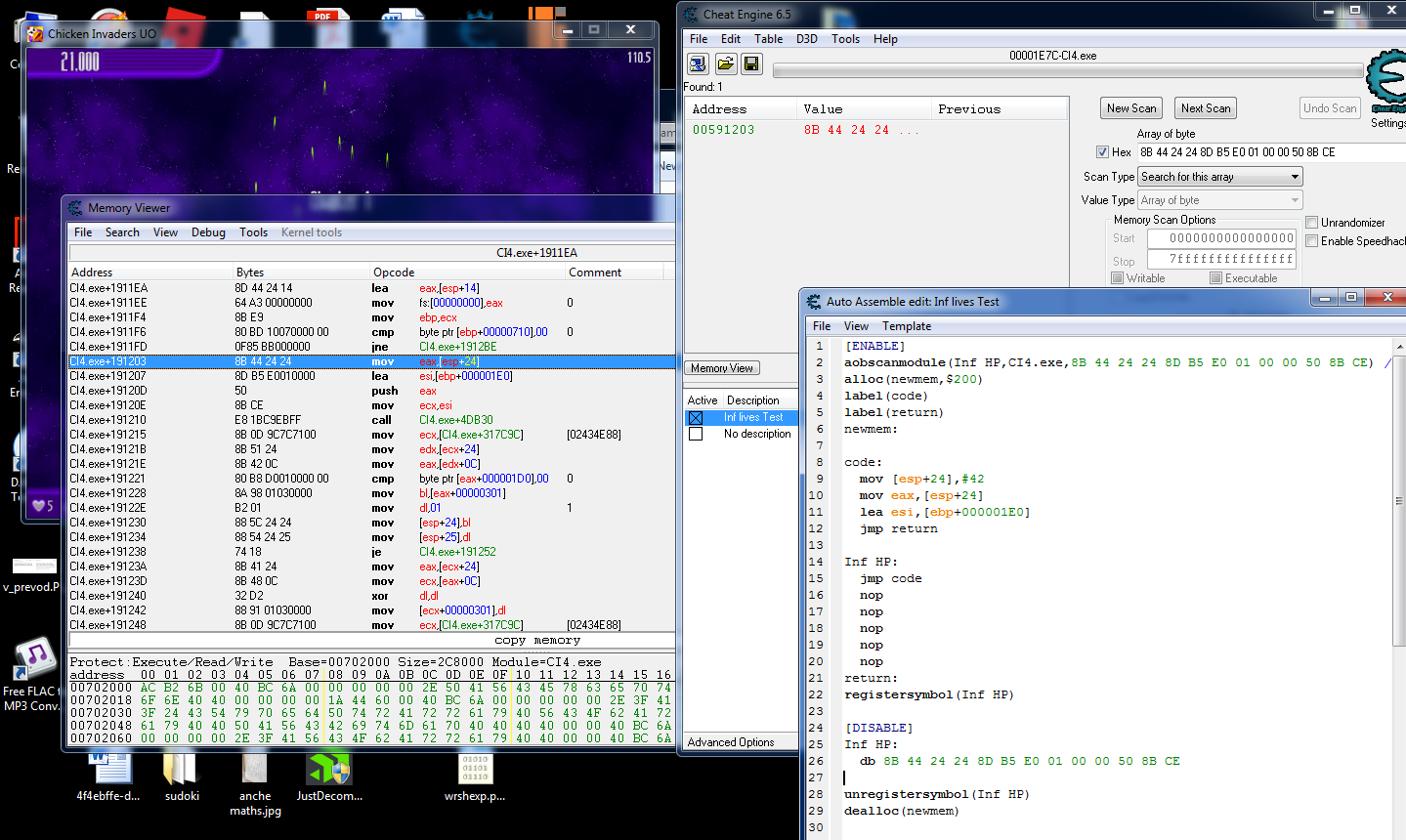1406x840 pixels.
Task: Click the Memory View button
Action: [x=722, y=368]
